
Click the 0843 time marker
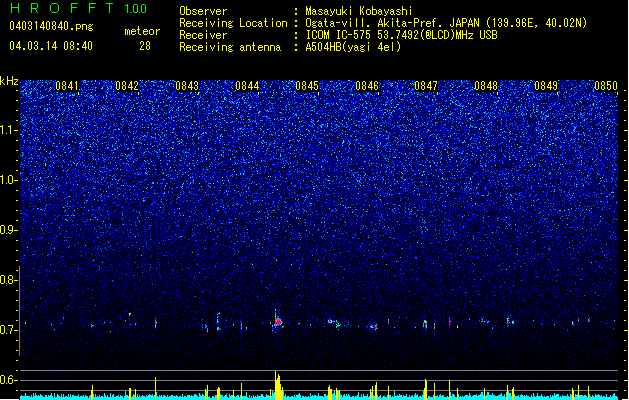(x=187, y=86)
